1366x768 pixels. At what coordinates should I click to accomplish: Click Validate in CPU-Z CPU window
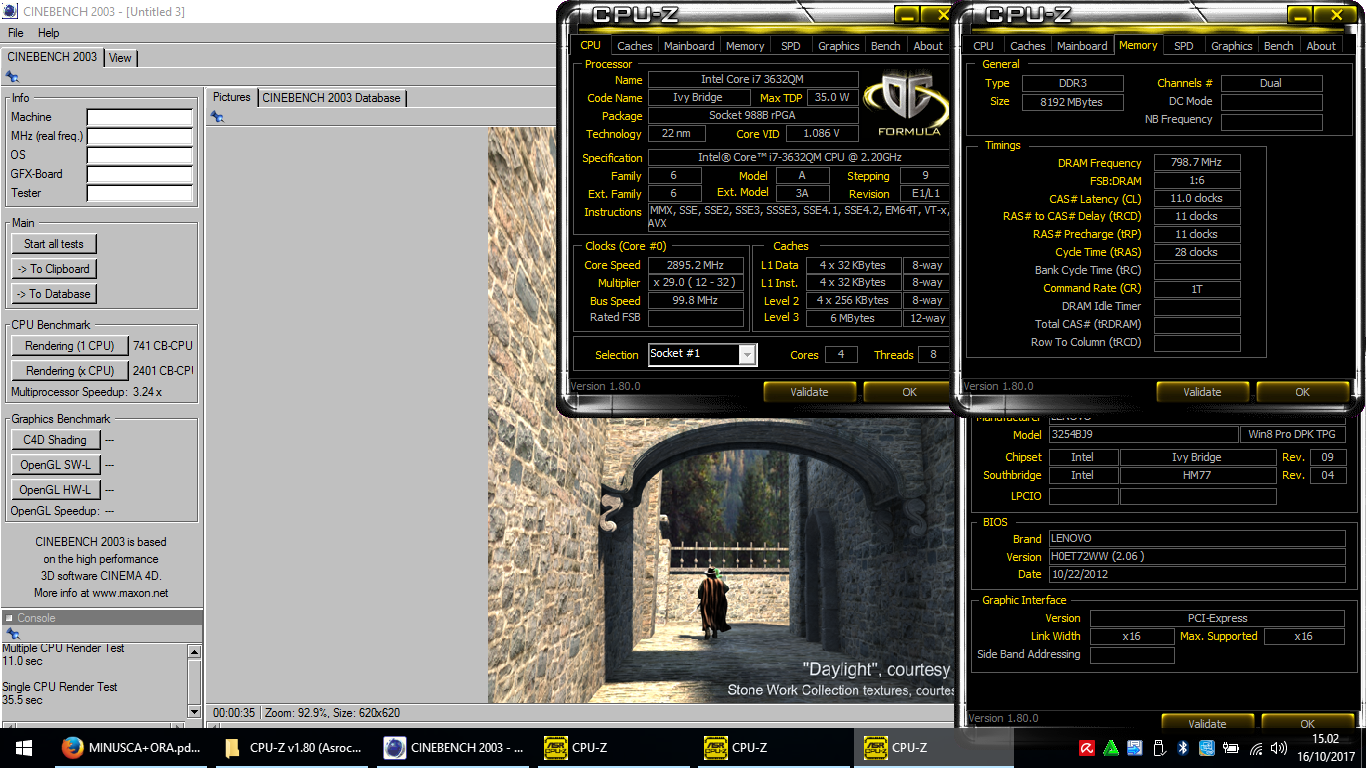(x=809, y=392)
